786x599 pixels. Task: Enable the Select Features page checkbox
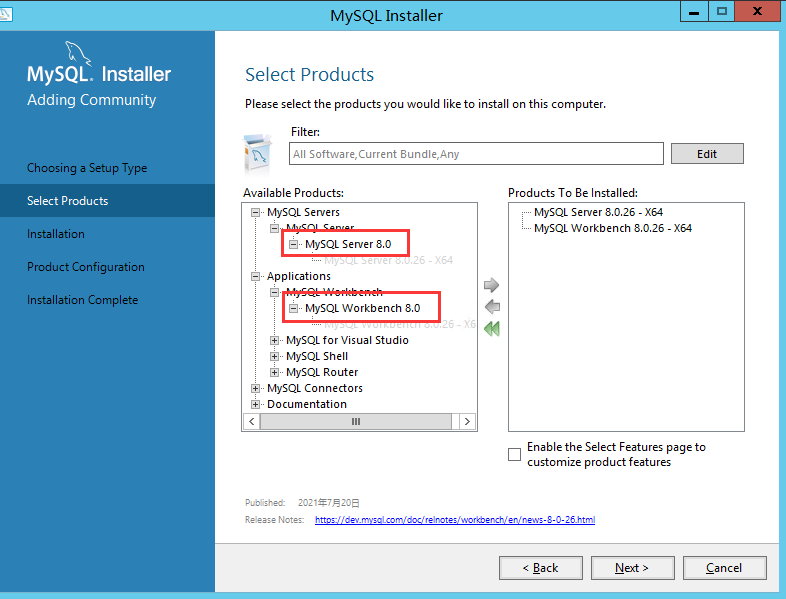pyautogui.click(x=514, y=454)
